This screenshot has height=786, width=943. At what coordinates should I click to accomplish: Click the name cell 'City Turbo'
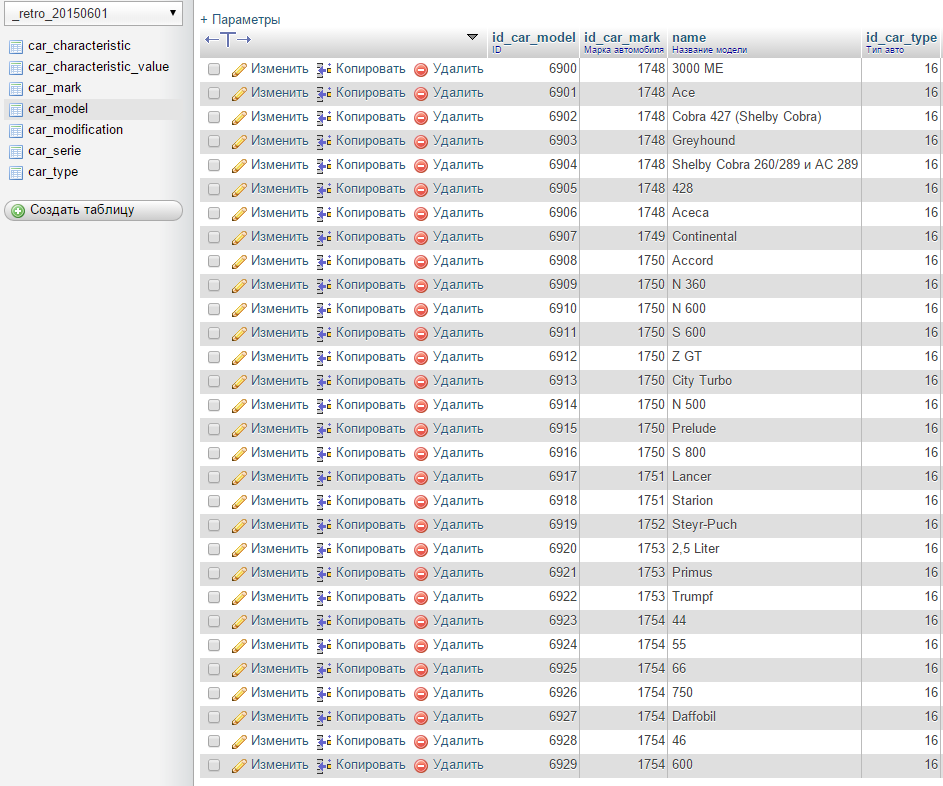point(702,381)
